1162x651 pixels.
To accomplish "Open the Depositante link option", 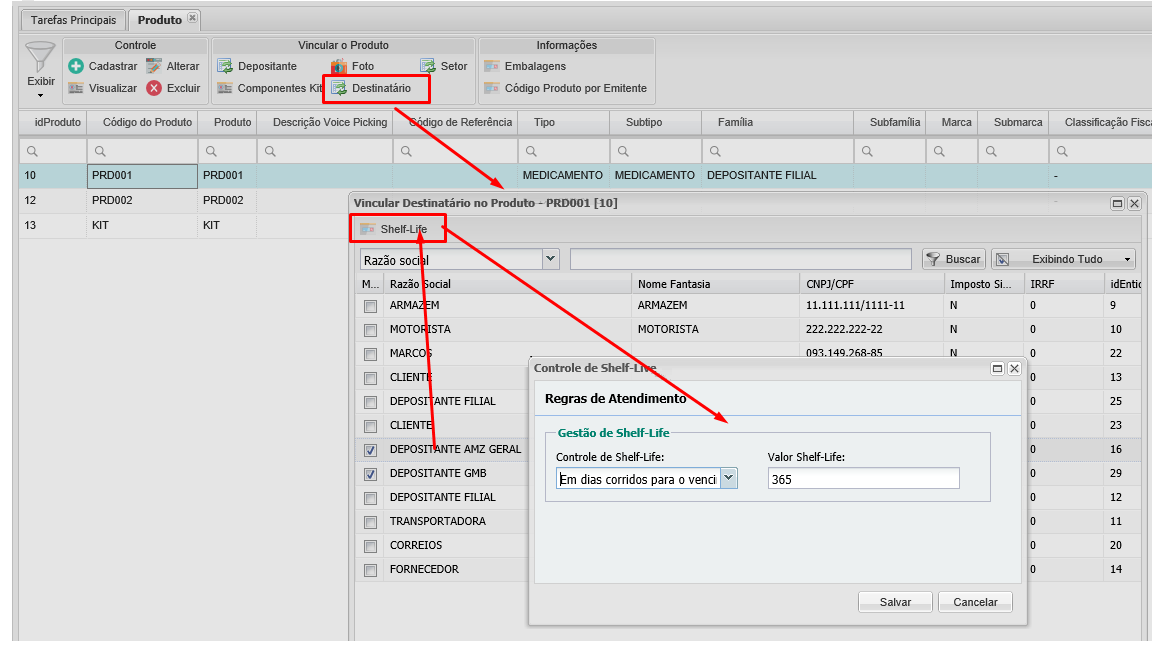I will click(257, 66).
